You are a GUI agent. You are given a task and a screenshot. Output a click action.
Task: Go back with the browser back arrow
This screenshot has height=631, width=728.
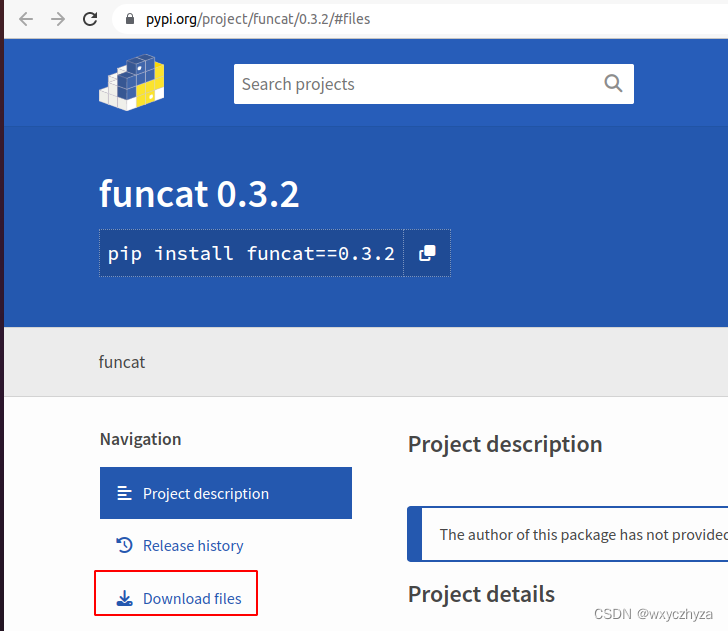26,19
